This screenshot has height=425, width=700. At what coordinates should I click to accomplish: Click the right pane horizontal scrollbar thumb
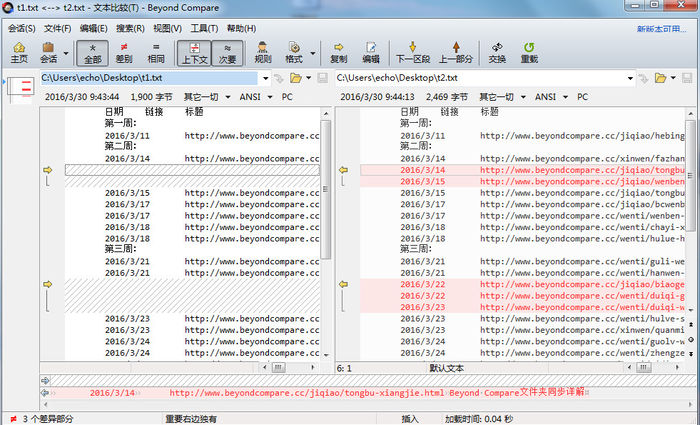[643, 367]
